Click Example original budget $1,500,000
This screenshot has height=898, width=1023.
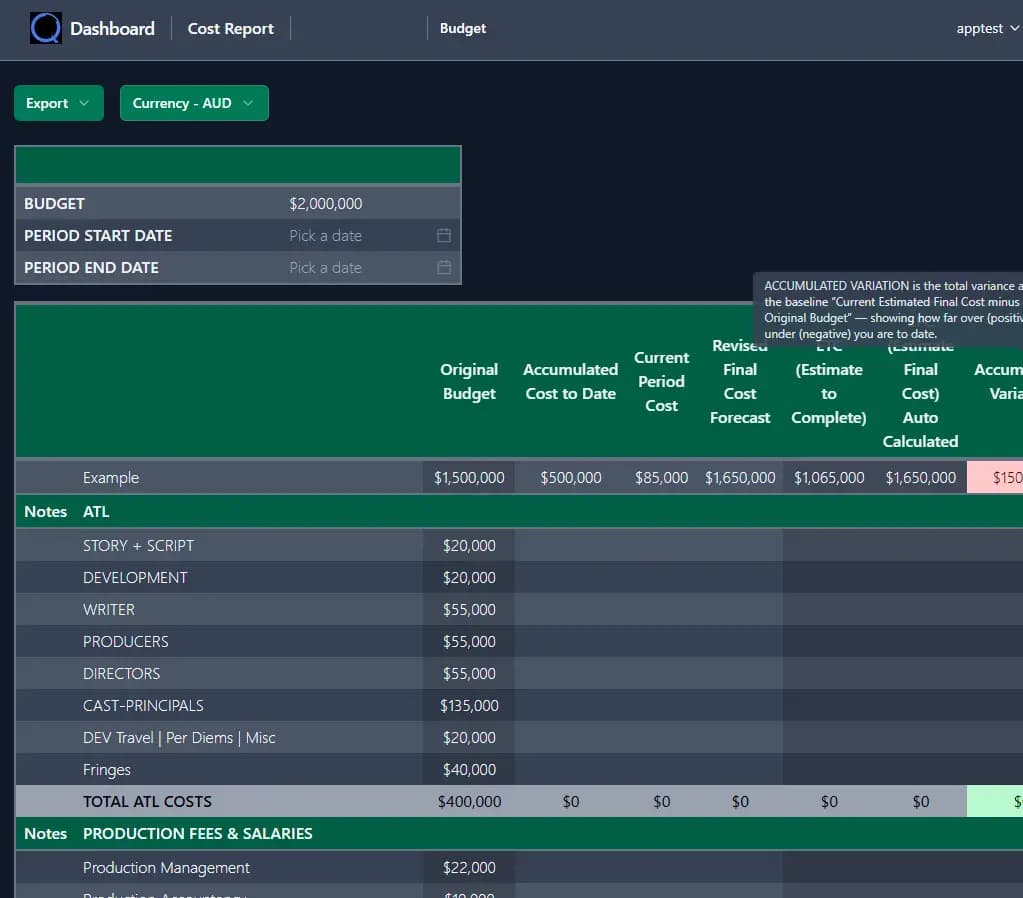click(x=469, y=478)
